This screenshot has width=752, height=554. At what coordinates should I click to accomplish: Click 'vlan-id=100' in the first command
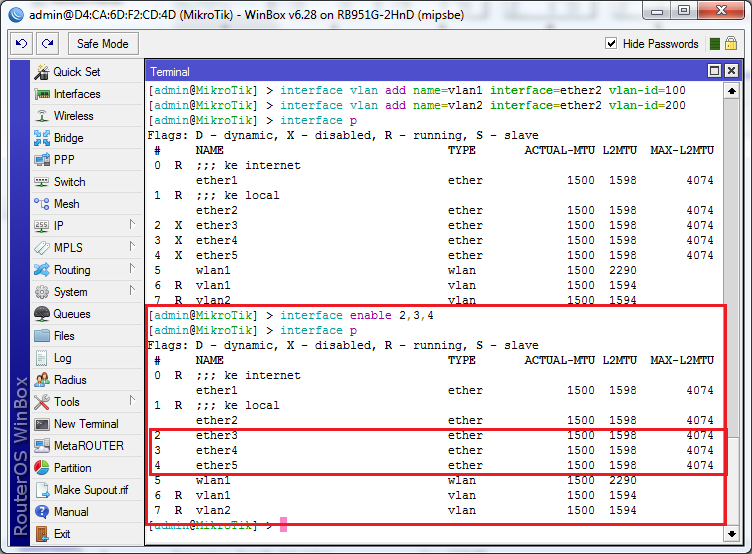point(647,90)
